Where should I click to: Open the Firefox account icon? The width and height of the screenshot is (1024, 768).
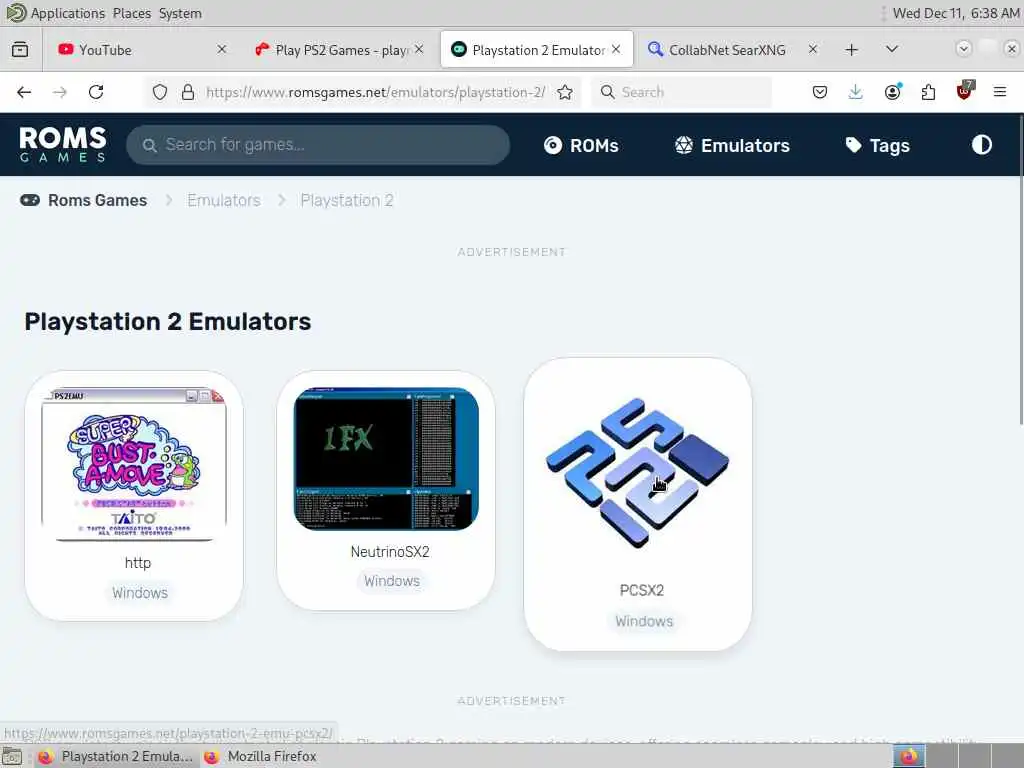(x=892, y=92)
